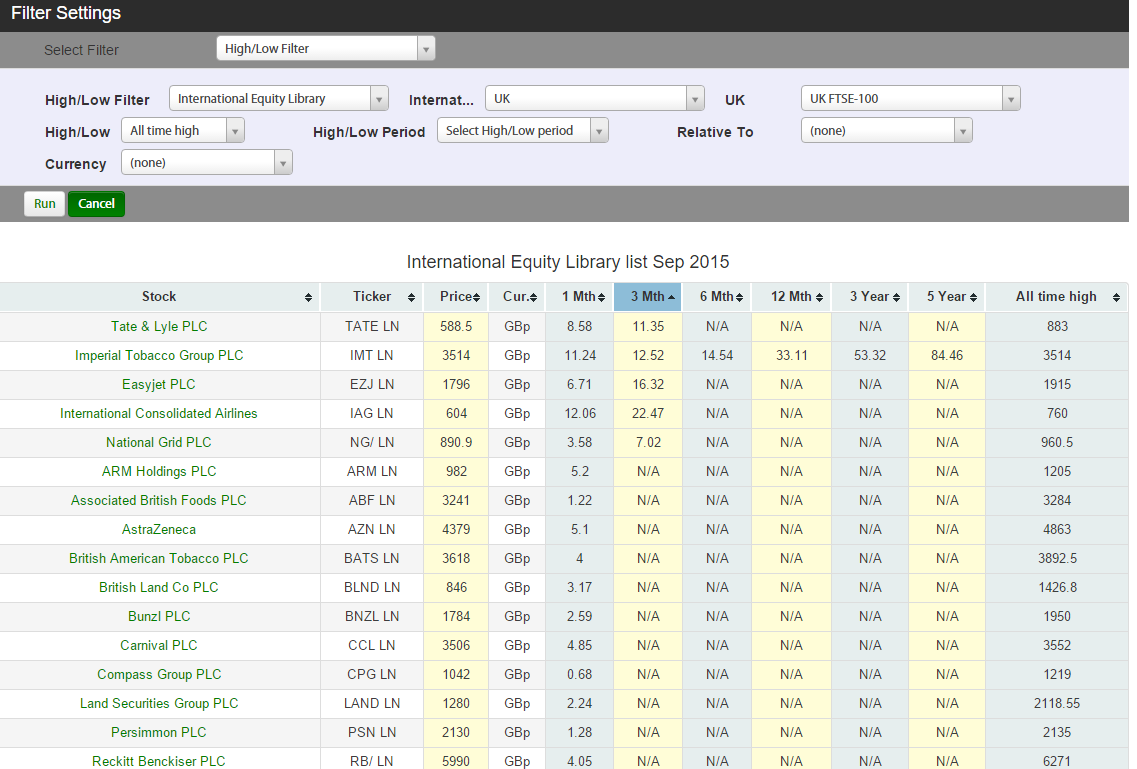Sort the 1 Mth column

tap(601, 298)
